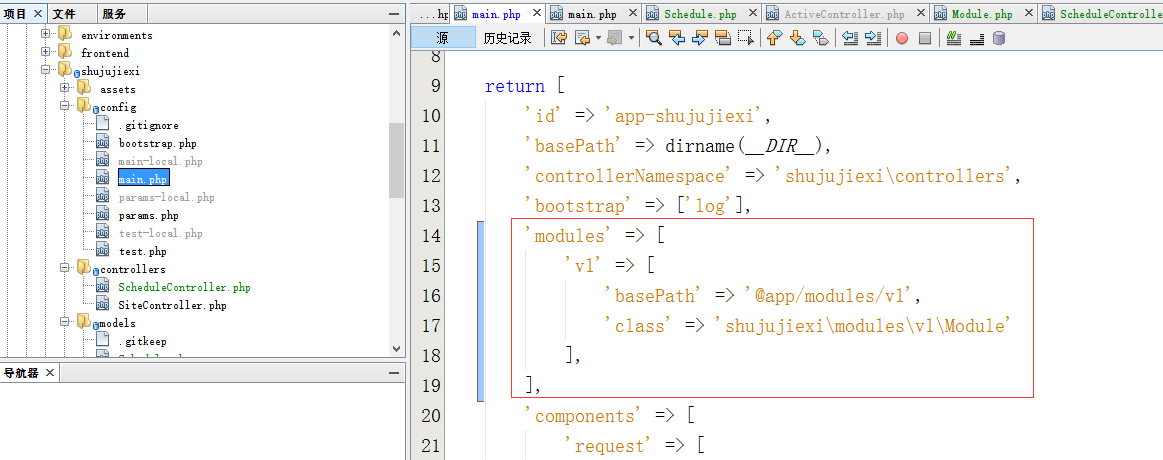
Task: Click the Stop Macro Recording square icon
Action: coord(925,38)
